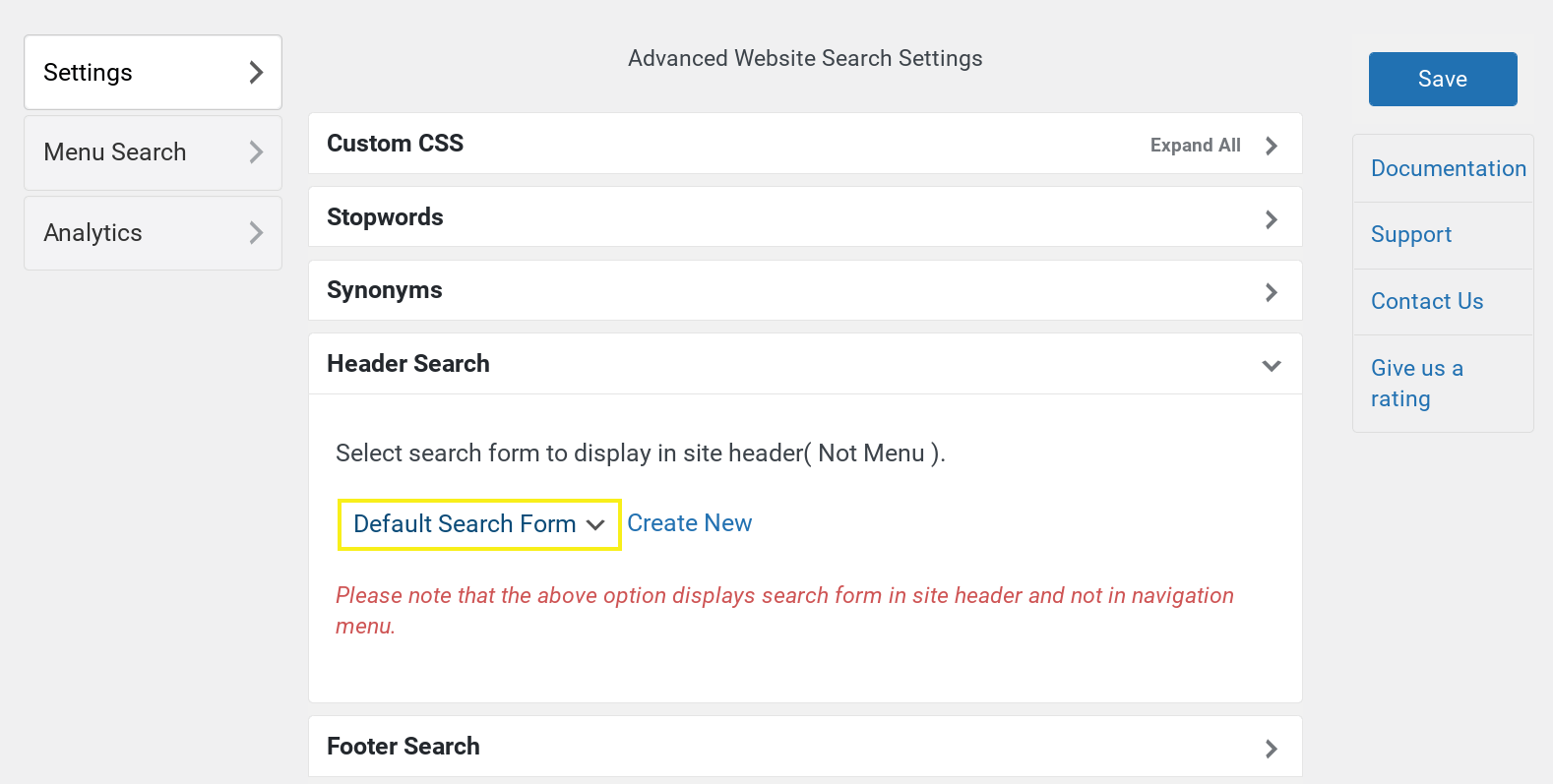Expand the Synonyms section heading
1553x784 pixels.
(385, 290)
